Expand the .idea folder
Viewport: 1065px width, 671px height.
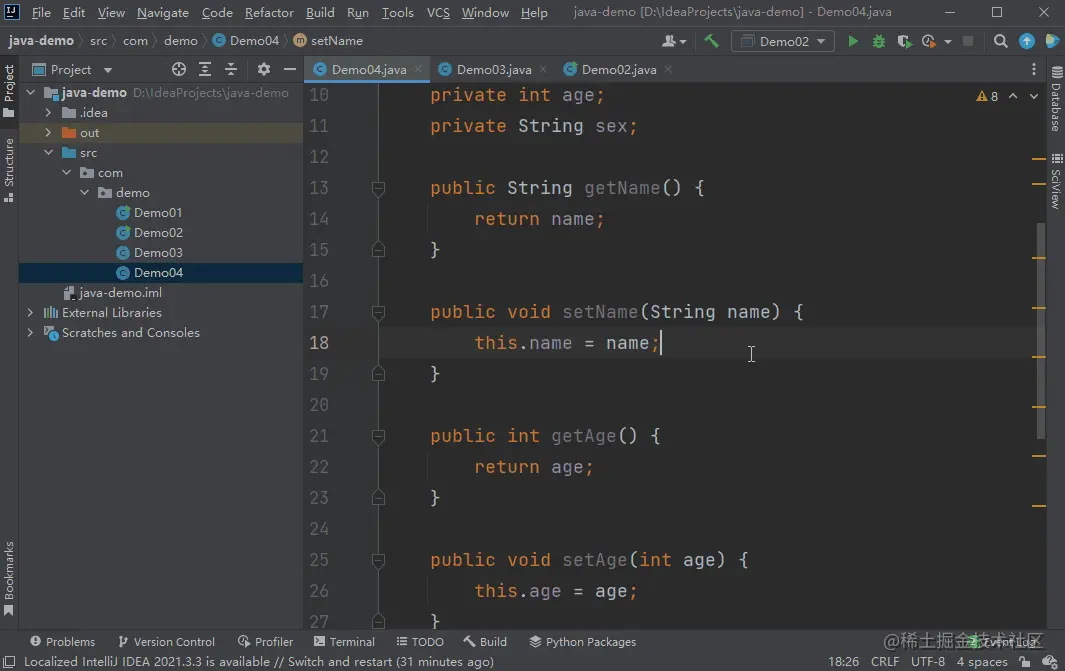point(48,113)
